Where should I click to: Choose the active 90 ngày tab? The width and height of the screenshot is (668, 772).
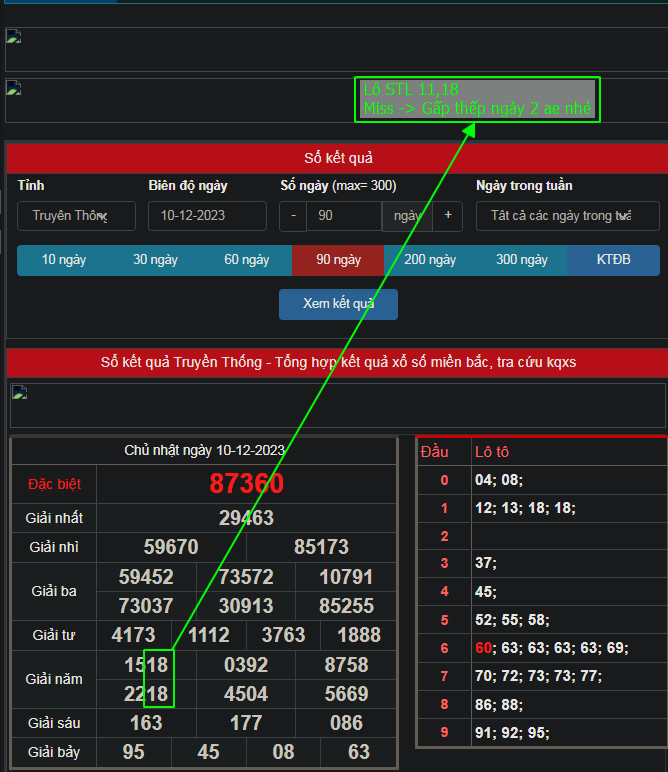(x=338, y=260)
